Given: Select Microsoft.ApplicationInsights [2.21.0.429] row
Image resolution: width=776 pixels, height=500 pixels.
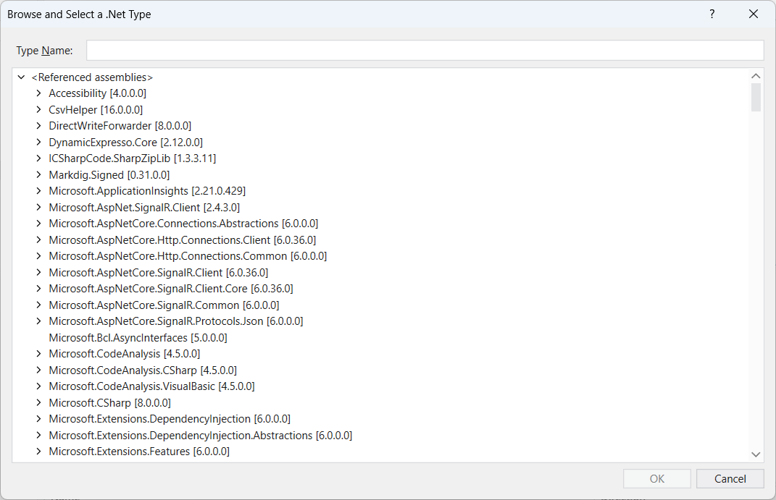Looking at the screenshot, I should (147, 191).
